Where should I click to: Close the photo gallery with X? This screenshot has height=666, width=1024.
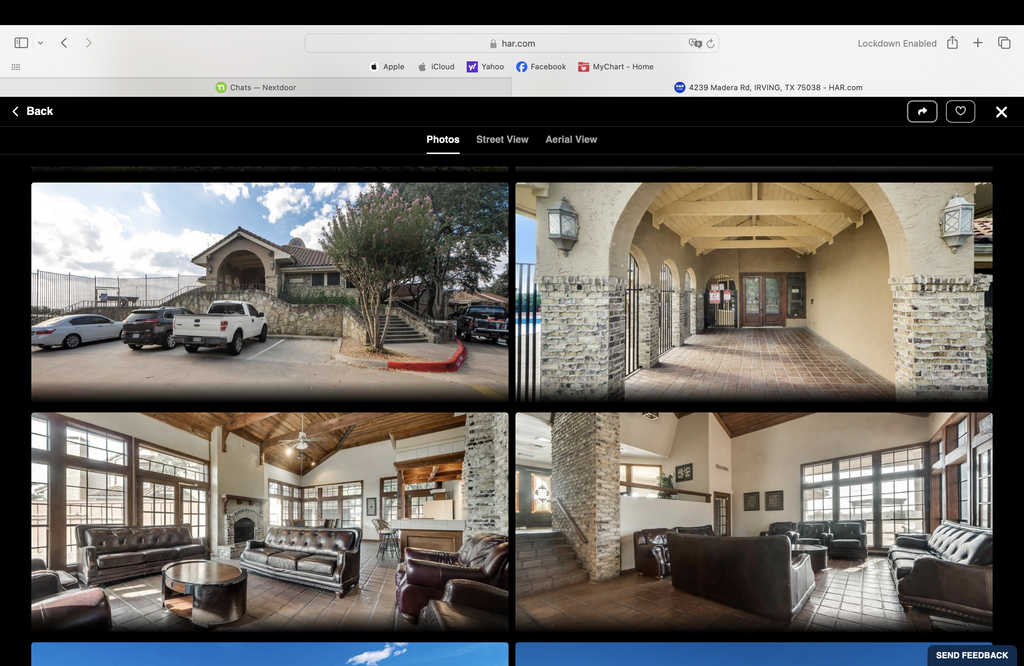coord(1001,112)
